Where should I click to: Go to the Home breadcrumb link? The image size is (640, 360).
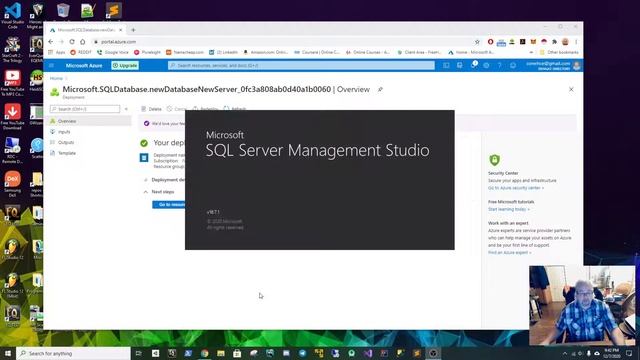point(56,78)
